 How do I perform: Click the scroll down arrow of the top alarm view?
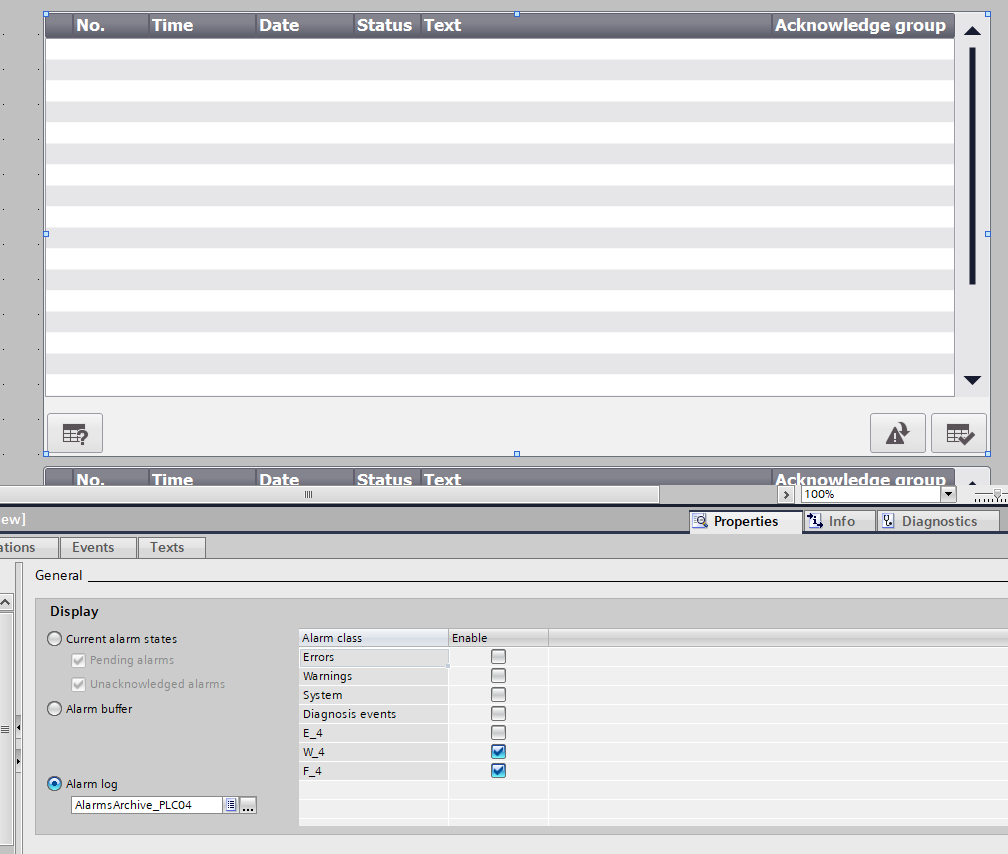coord(972,380)
